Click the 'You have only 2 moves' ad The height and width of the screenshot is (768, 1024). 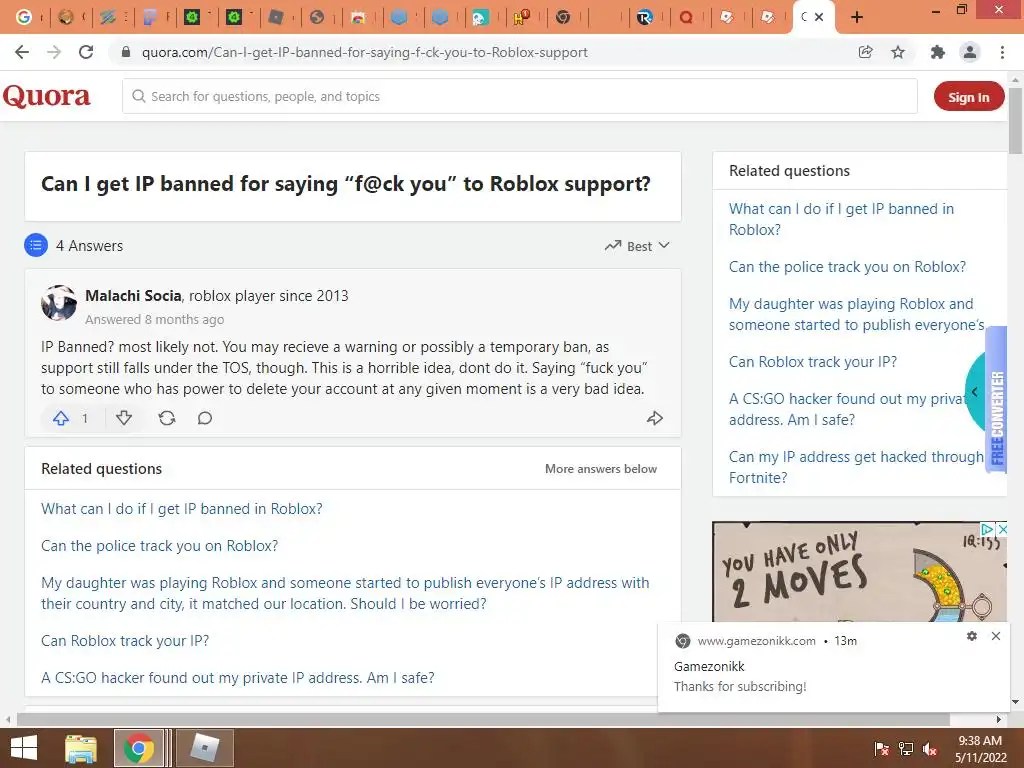(x=859, y=571)
